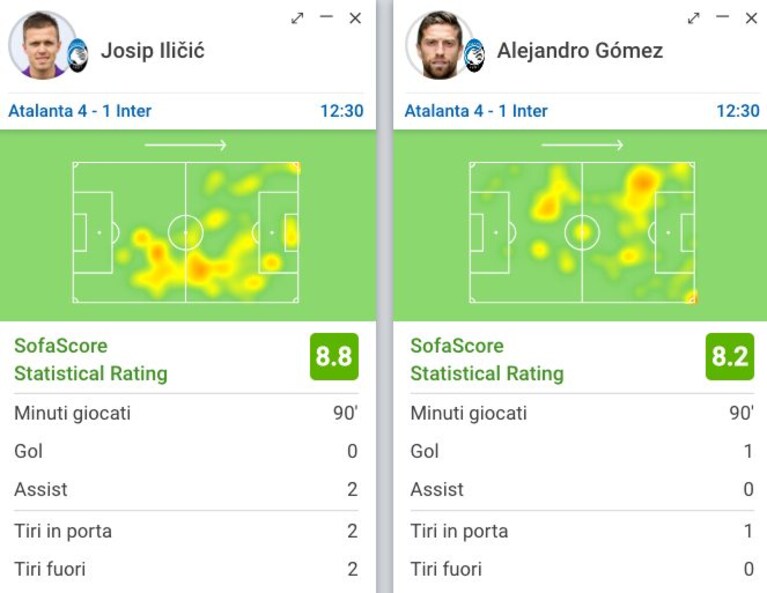Image resolution: width=767 pixels, height=593 pixels.
Task: Click the 12:30 match time in Iličić's panel
Action: point(342,111)
